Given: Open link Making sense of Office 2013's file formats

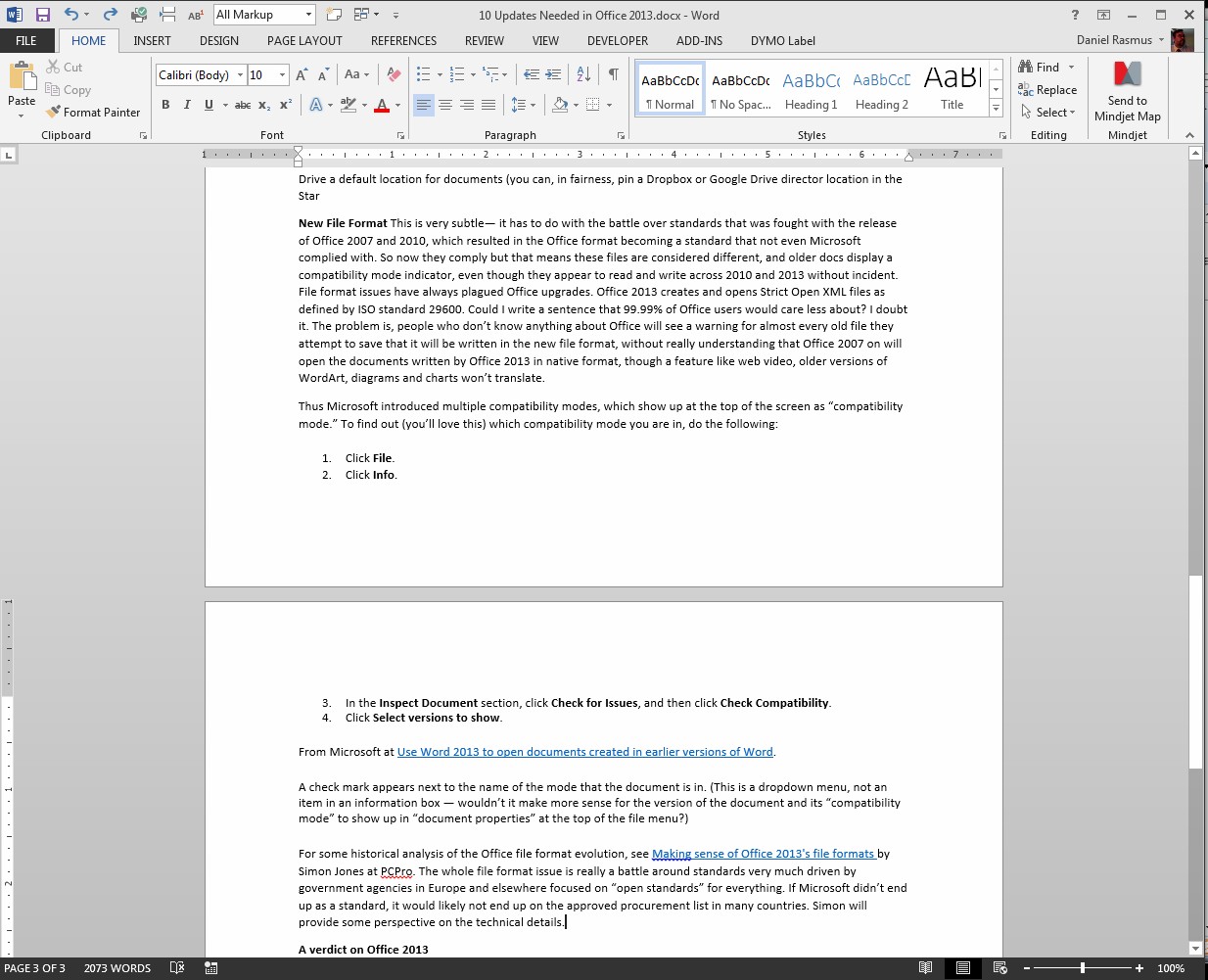Looking at the screenshot, I should coord(764,854).
